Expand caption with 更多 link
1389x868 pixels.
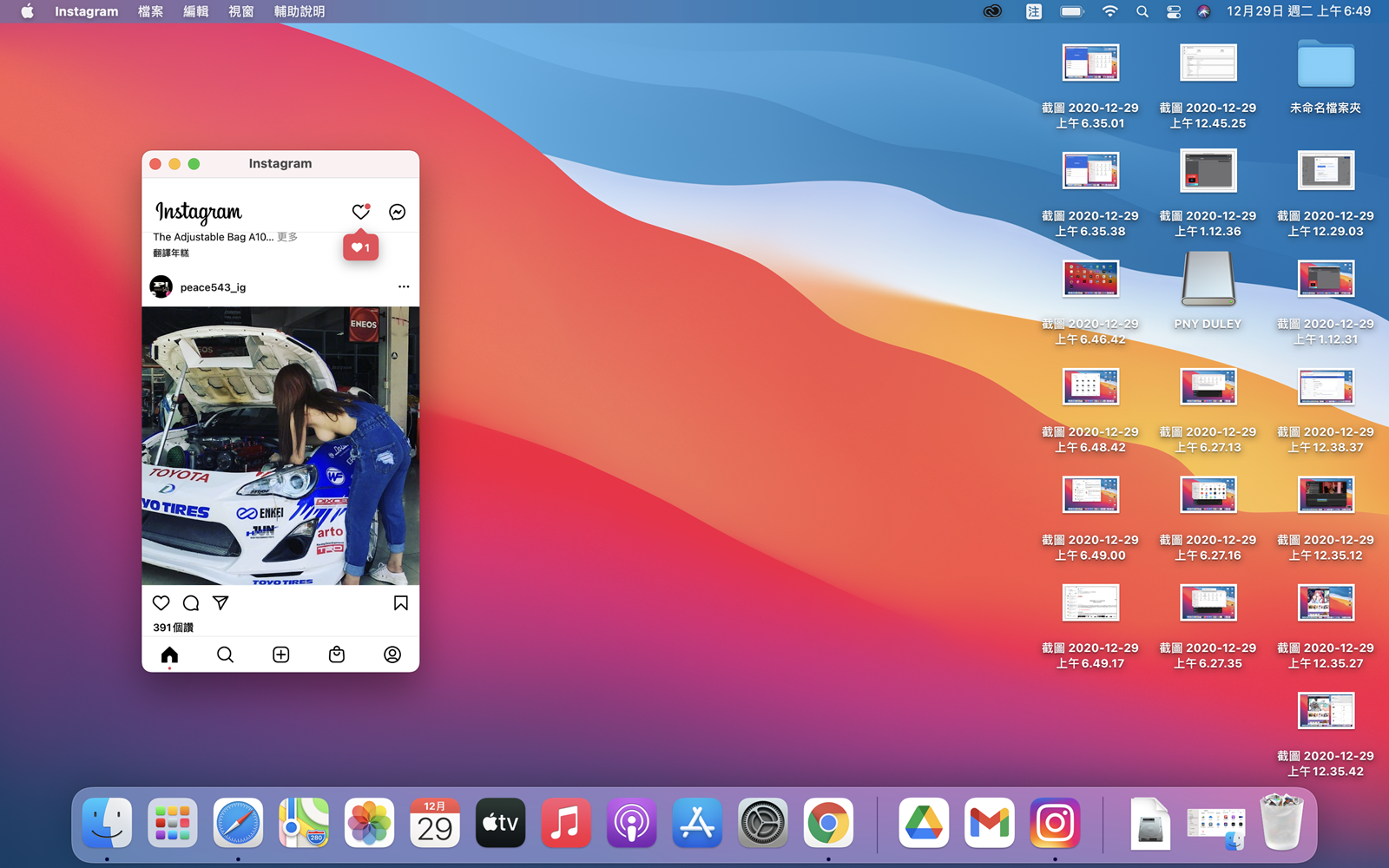click(x=287, y=237)
